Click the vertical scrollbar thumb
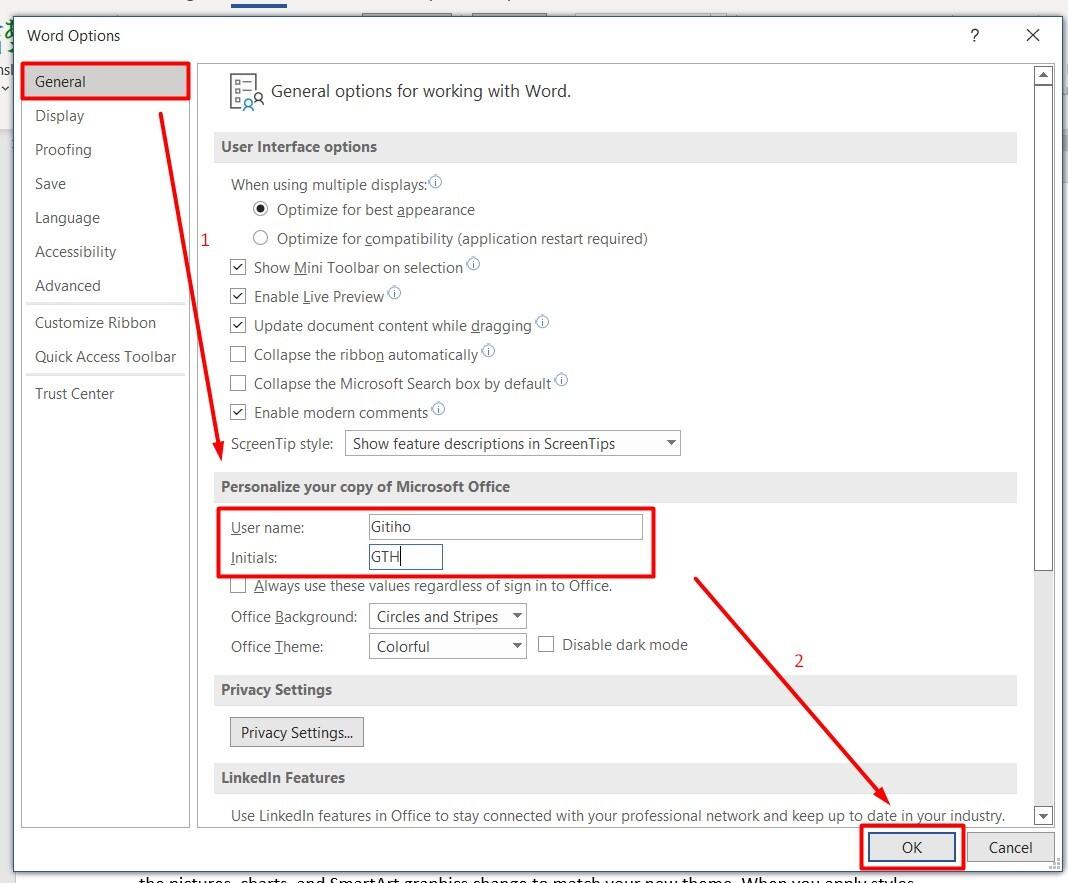The height and width of the screenshot is (883, 1068). (x=1043, y=328)
